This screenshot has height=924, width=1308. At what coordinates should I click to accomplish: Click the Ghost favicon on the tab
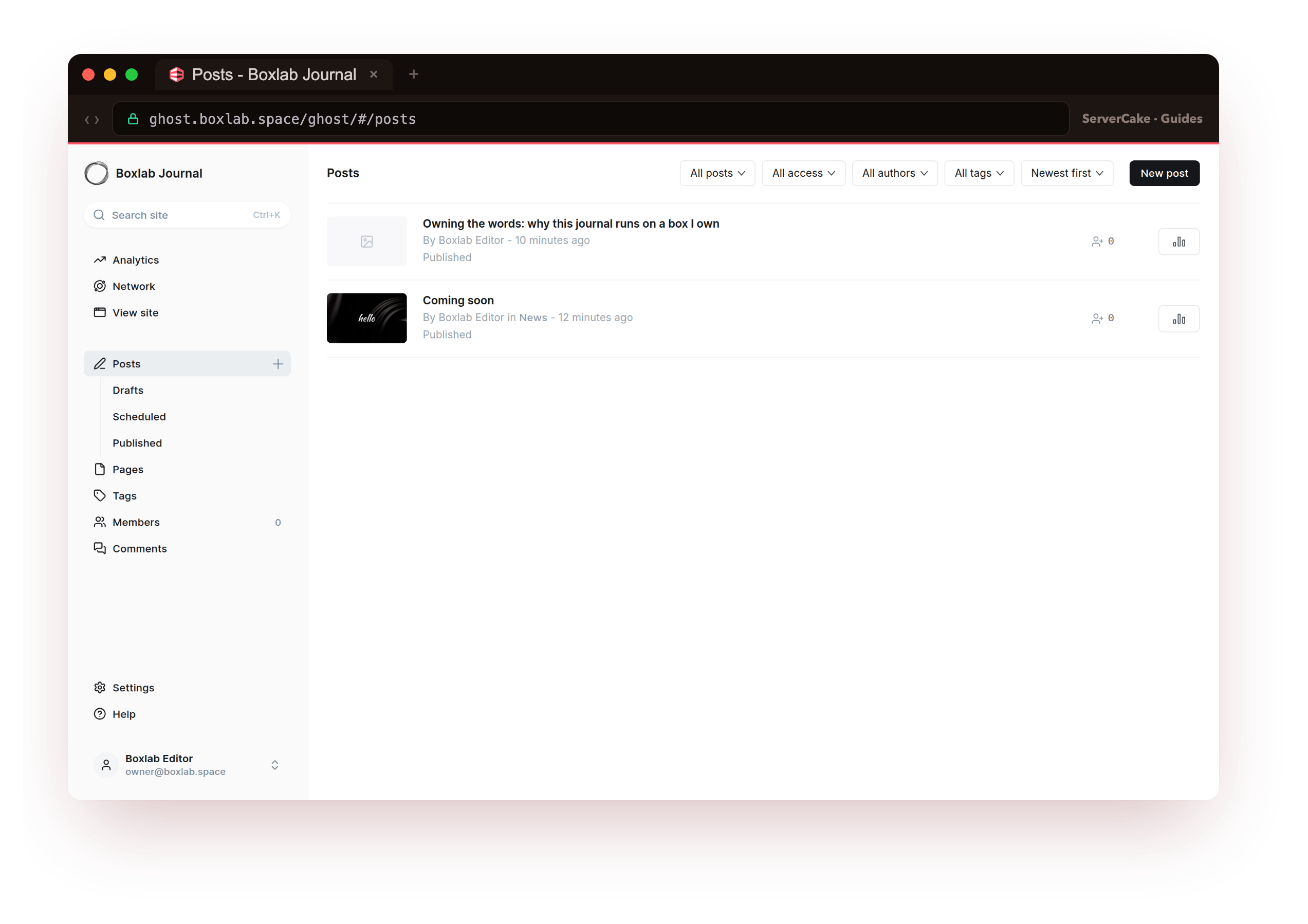click(177, 75)
